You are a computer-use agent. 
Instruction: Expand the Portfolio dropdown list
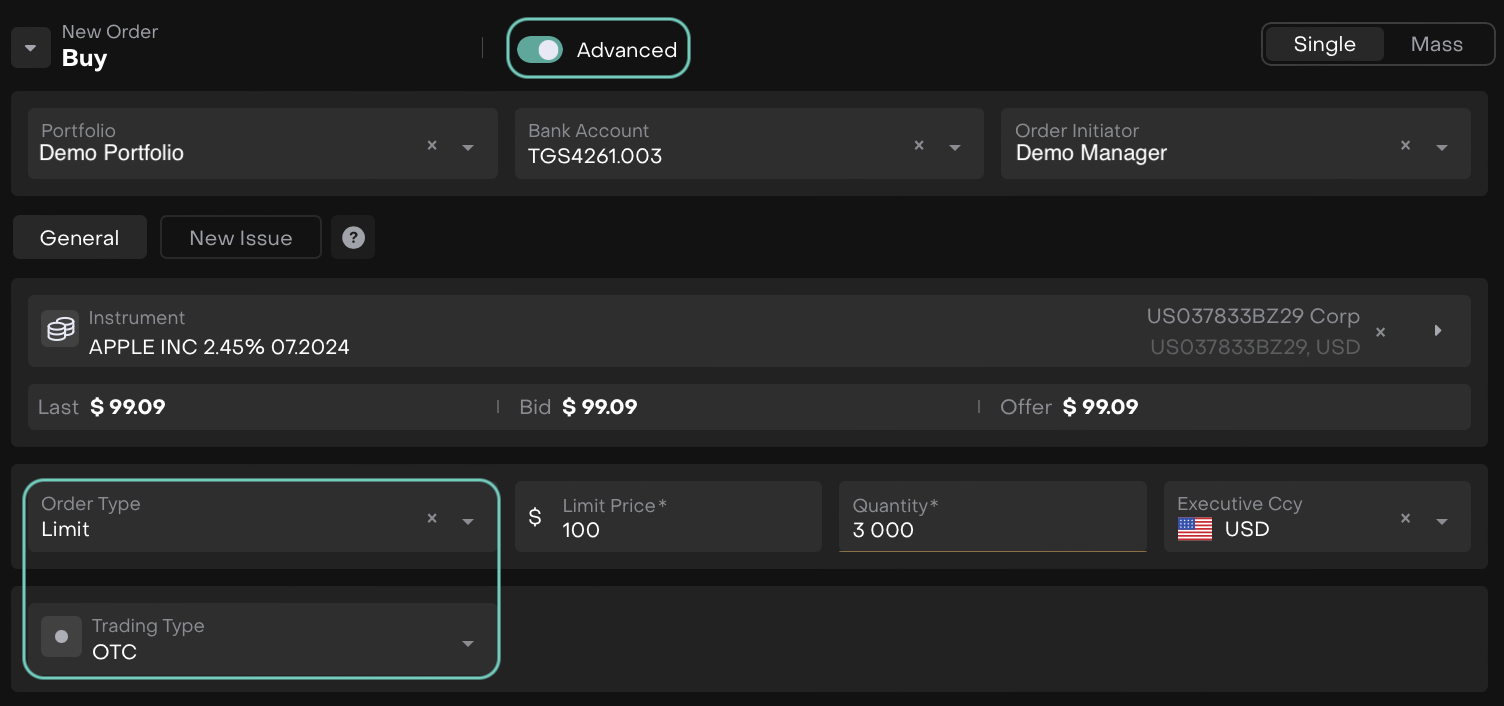pyautogui.click(x=468, y=147)
